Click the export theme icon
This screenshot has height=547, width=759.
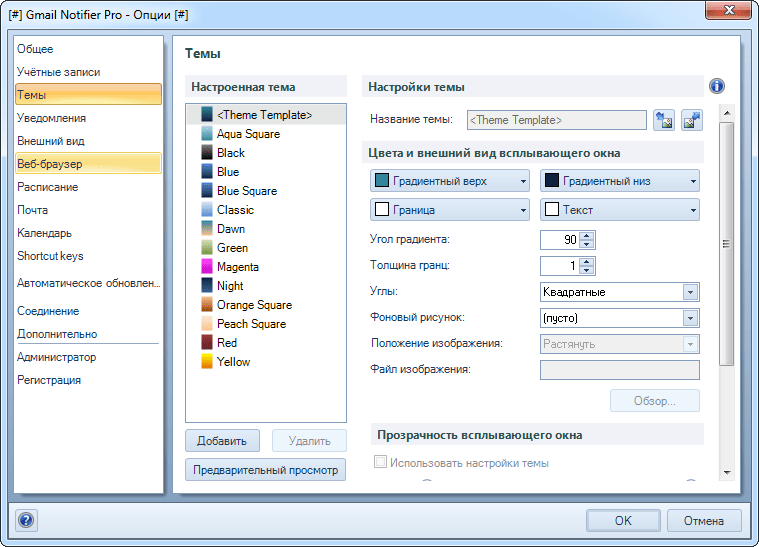tap(692, 120)
